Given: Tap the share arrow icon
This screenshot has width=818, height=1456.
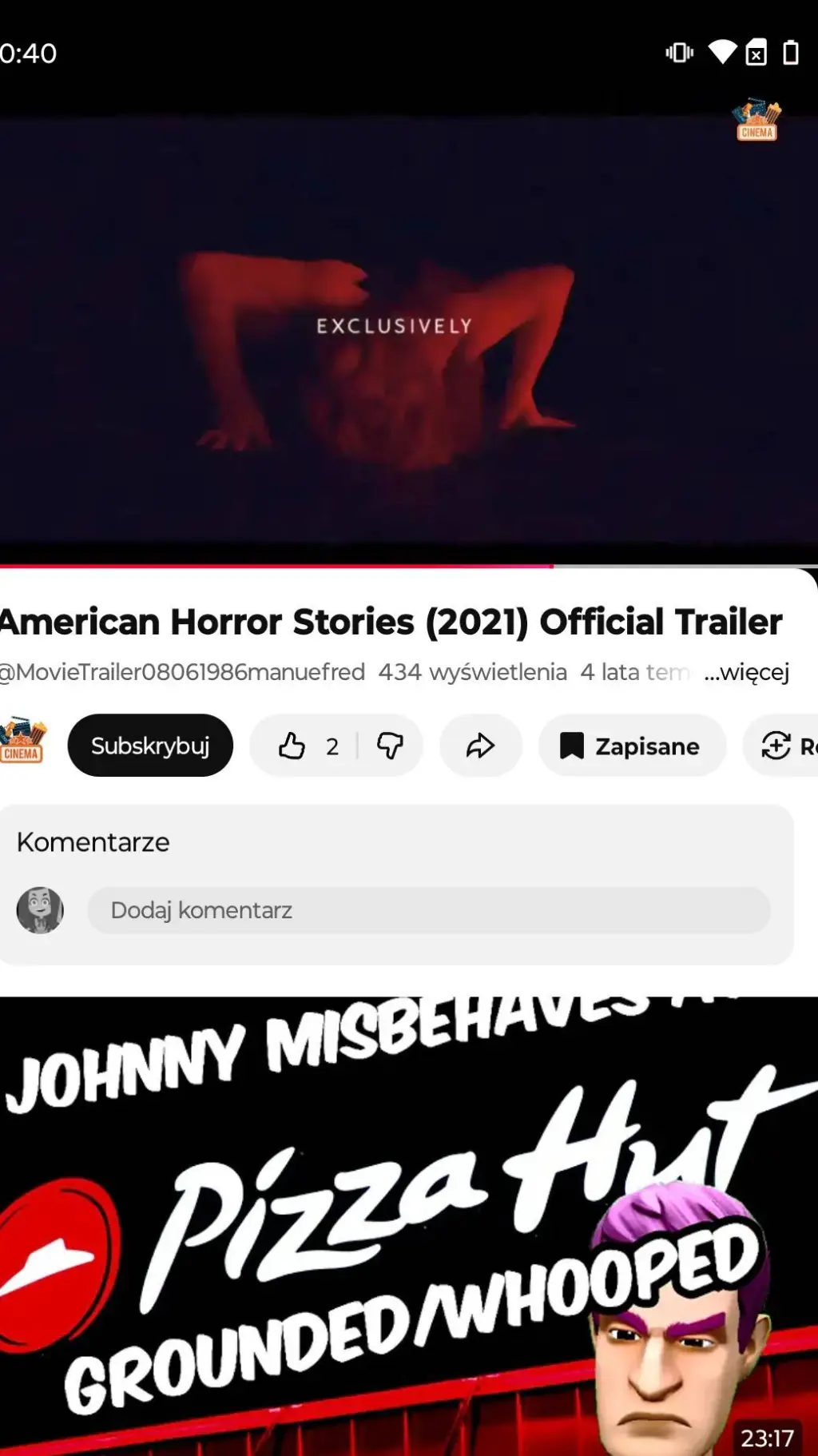Looking at the screenshot, I should tap(481, 746).
